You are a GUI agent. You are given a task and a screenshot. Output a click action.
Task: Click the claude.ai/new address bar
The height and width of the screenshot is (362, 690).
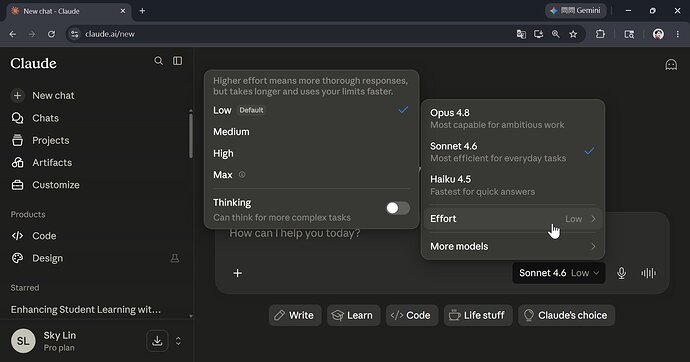(290, 34)
